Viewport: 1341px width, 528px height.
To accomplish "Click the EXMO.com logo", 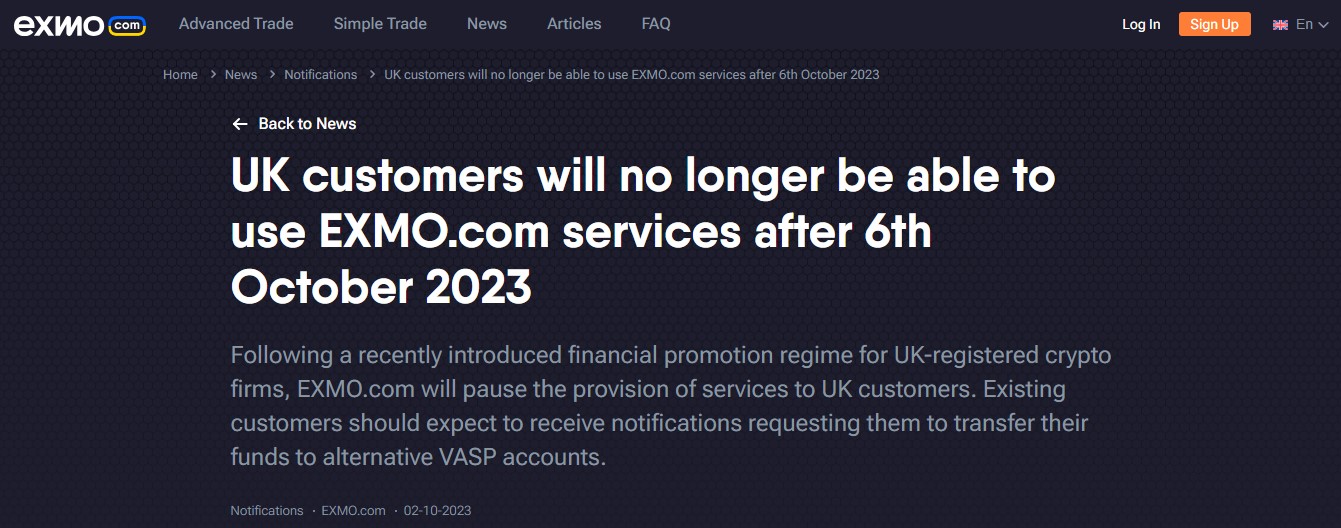I will coord(80,25).
